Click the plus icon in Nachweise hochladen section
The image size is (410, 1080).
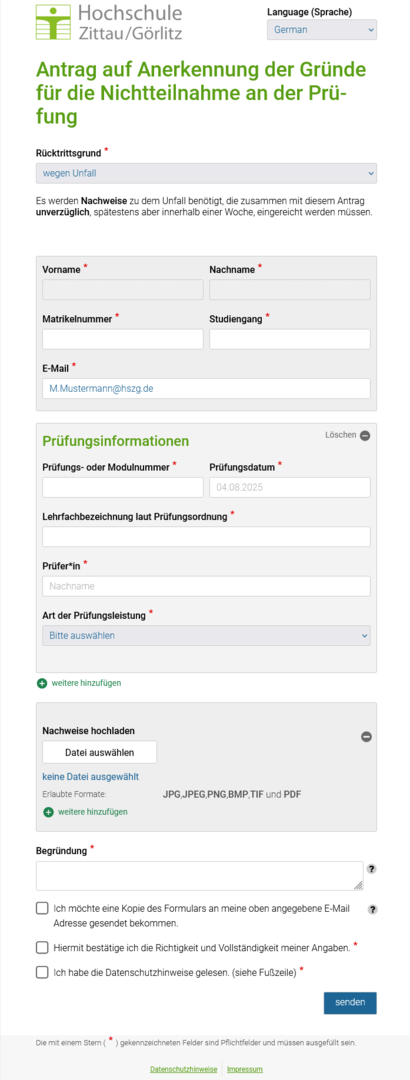click(x=48, y=812)
